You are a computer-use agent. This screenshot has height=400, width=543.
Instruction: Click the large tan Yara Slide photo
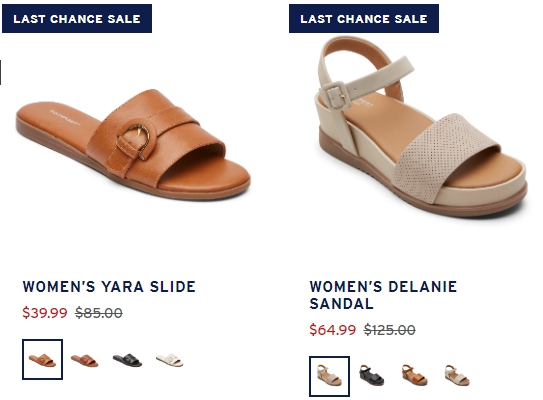(133, 145)
